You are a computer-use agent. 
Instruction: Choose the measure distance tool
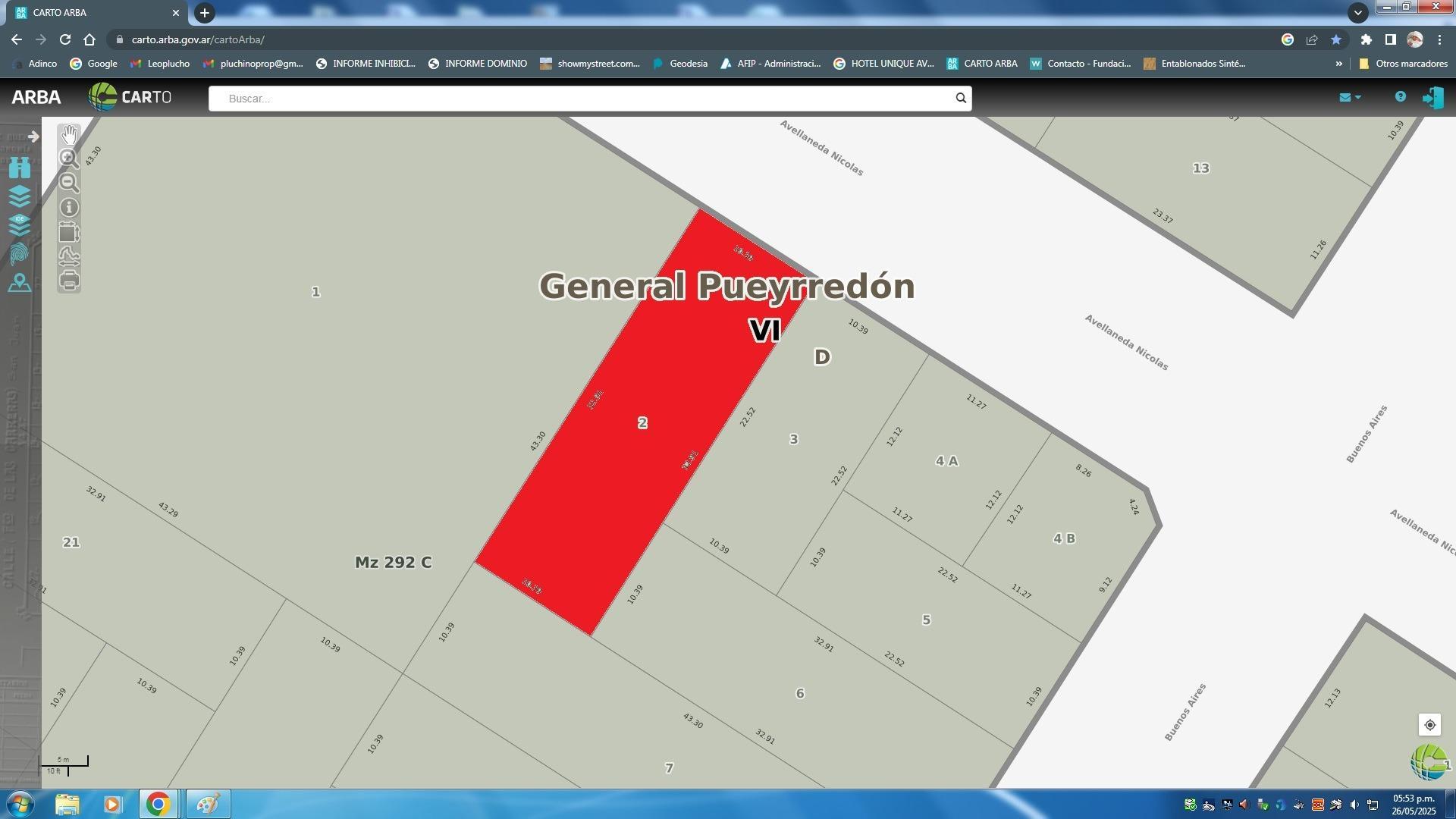tap(69, 256)
